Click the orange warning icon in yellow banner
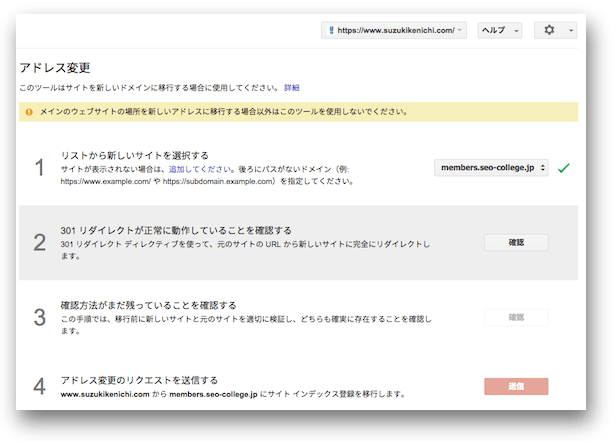This screenshot has height=442, width=616. (29, 112)
